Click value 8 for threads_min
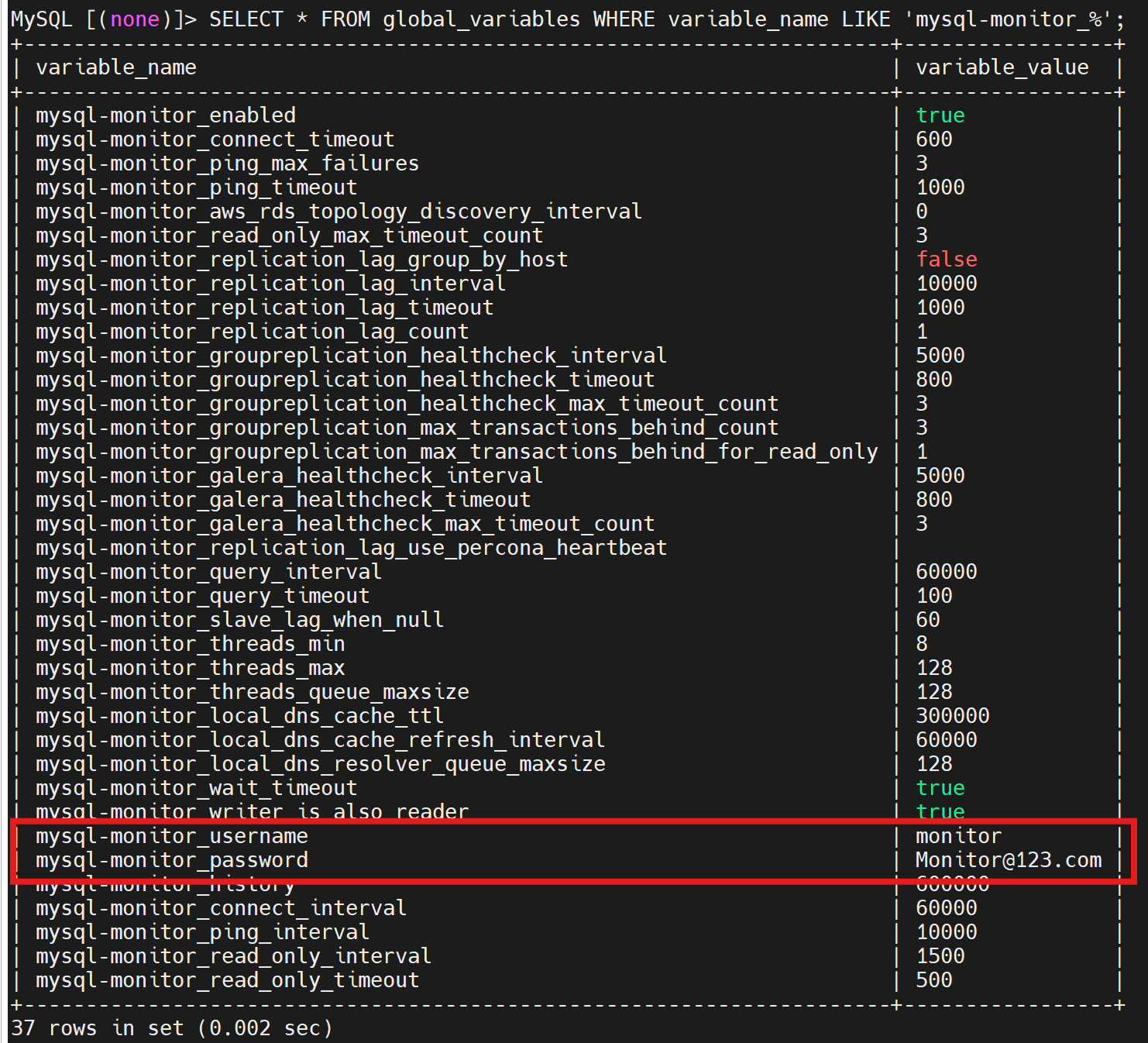1148x1043 pixels. [922, 645]
